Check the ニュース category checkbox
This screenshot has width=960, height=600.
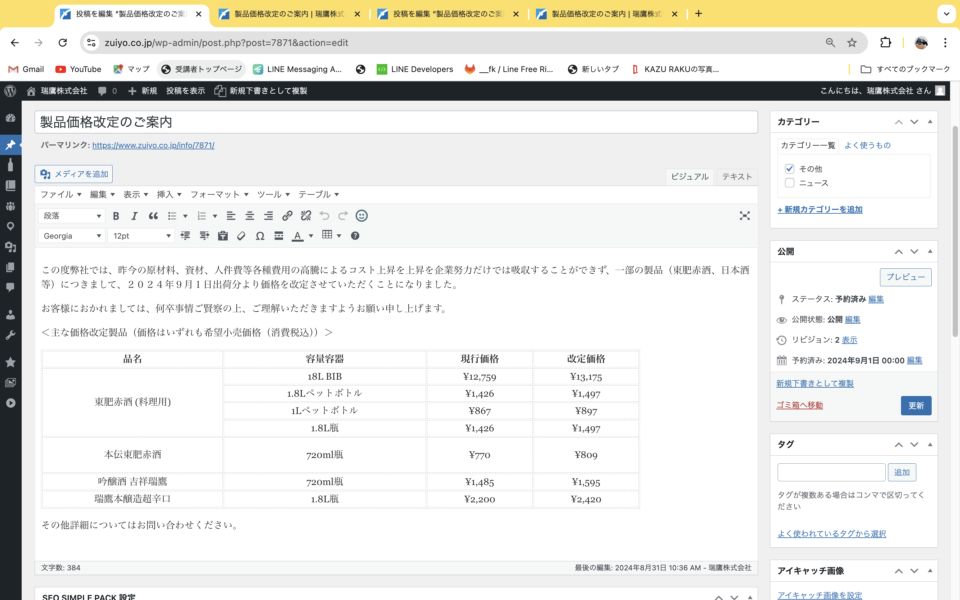coord(790,183)
